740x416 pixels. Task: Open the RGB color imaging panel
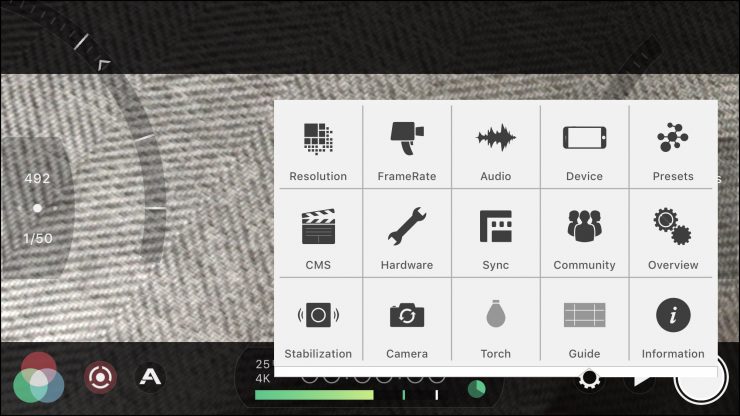39,379
